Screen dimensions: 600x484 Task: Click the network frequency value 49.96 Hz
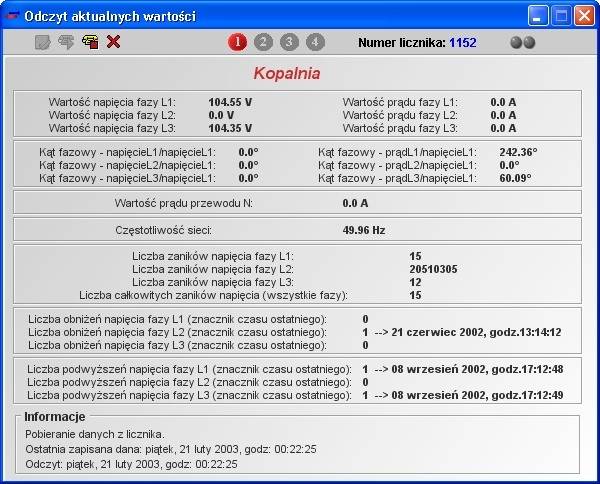pyautogui.click(x=364, y=229)
